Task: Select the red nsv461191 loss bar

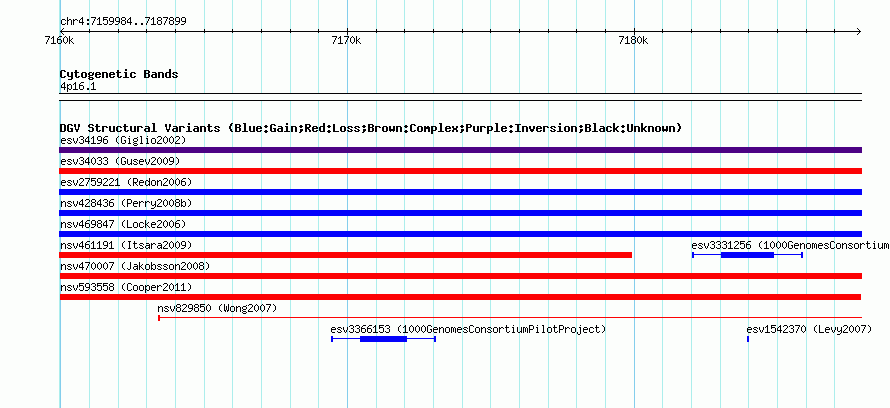Action: click(x=346, y=255)
